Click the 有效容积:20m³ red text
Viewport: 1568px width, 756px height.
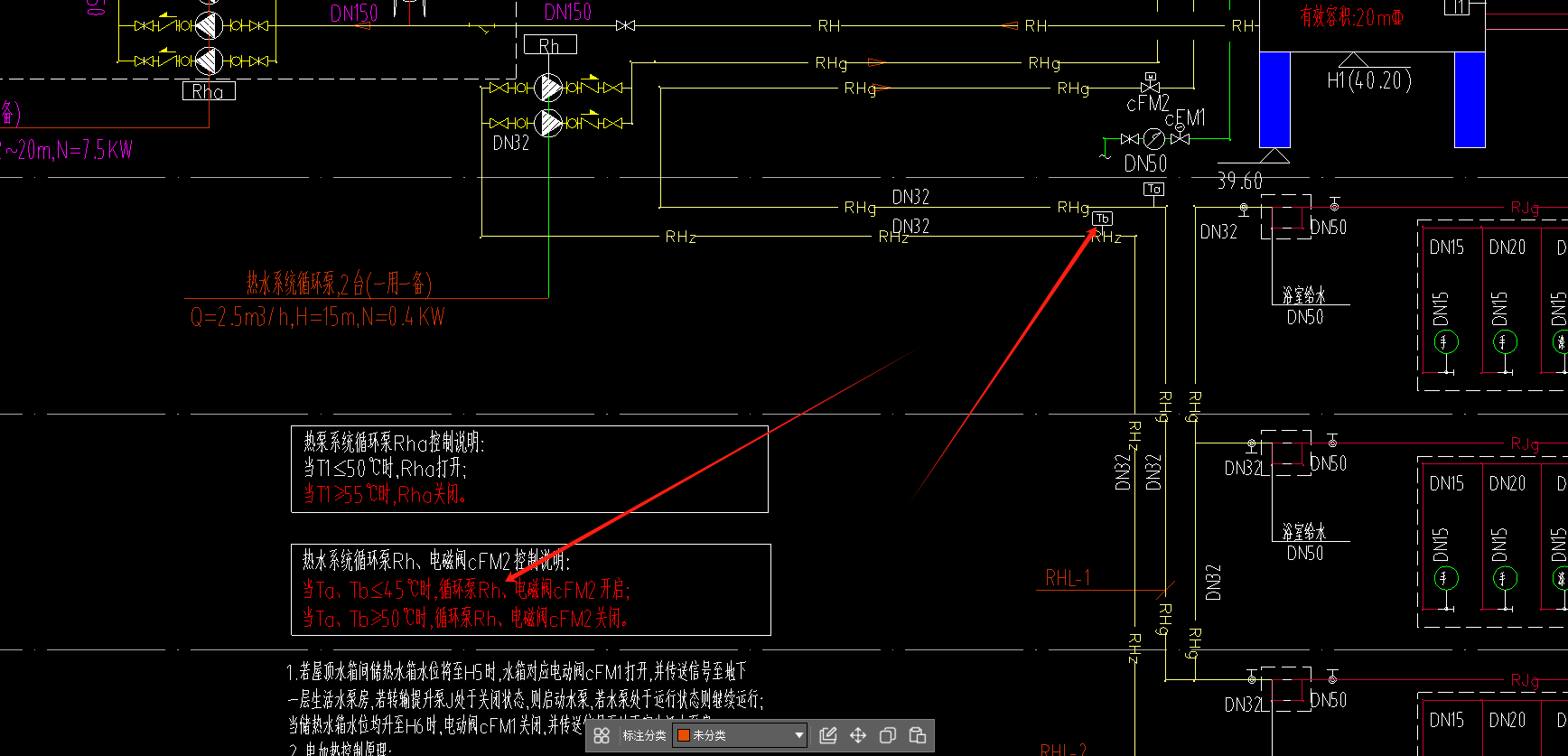1351,16
